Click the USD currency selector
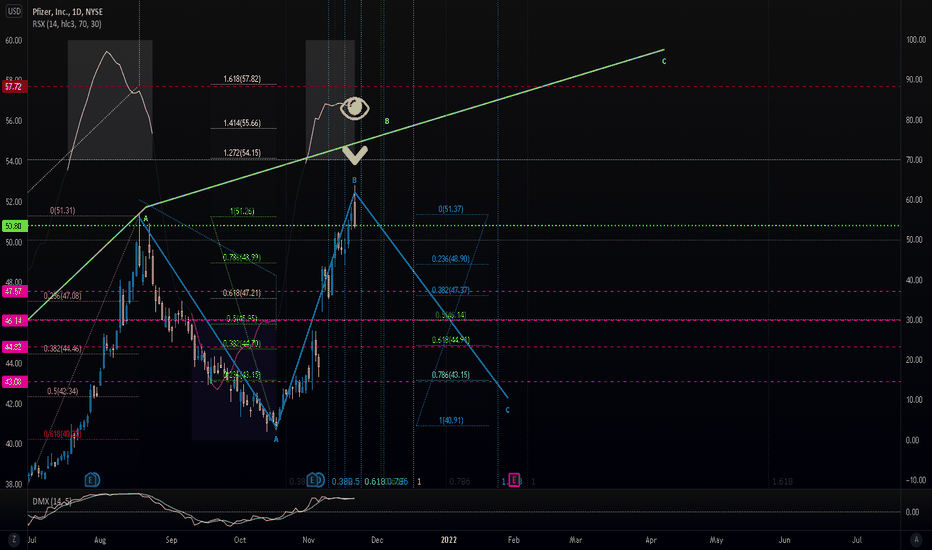The height and width of the screenshot is (550, 932). [x=13, y=11]
